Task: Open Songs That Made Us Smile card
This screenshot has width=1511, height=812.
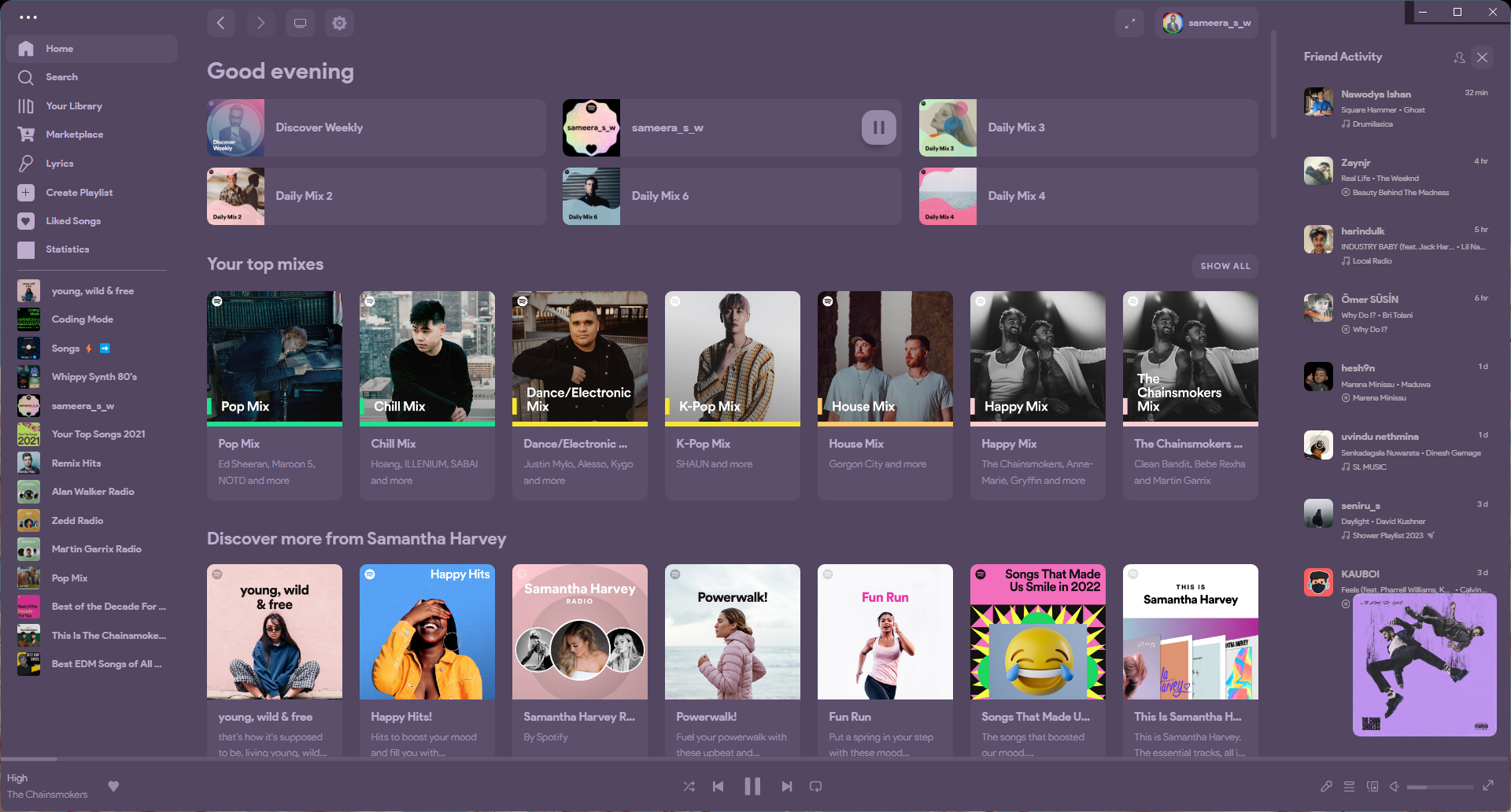Action: pyautogui.click(x=1038, y=661)
